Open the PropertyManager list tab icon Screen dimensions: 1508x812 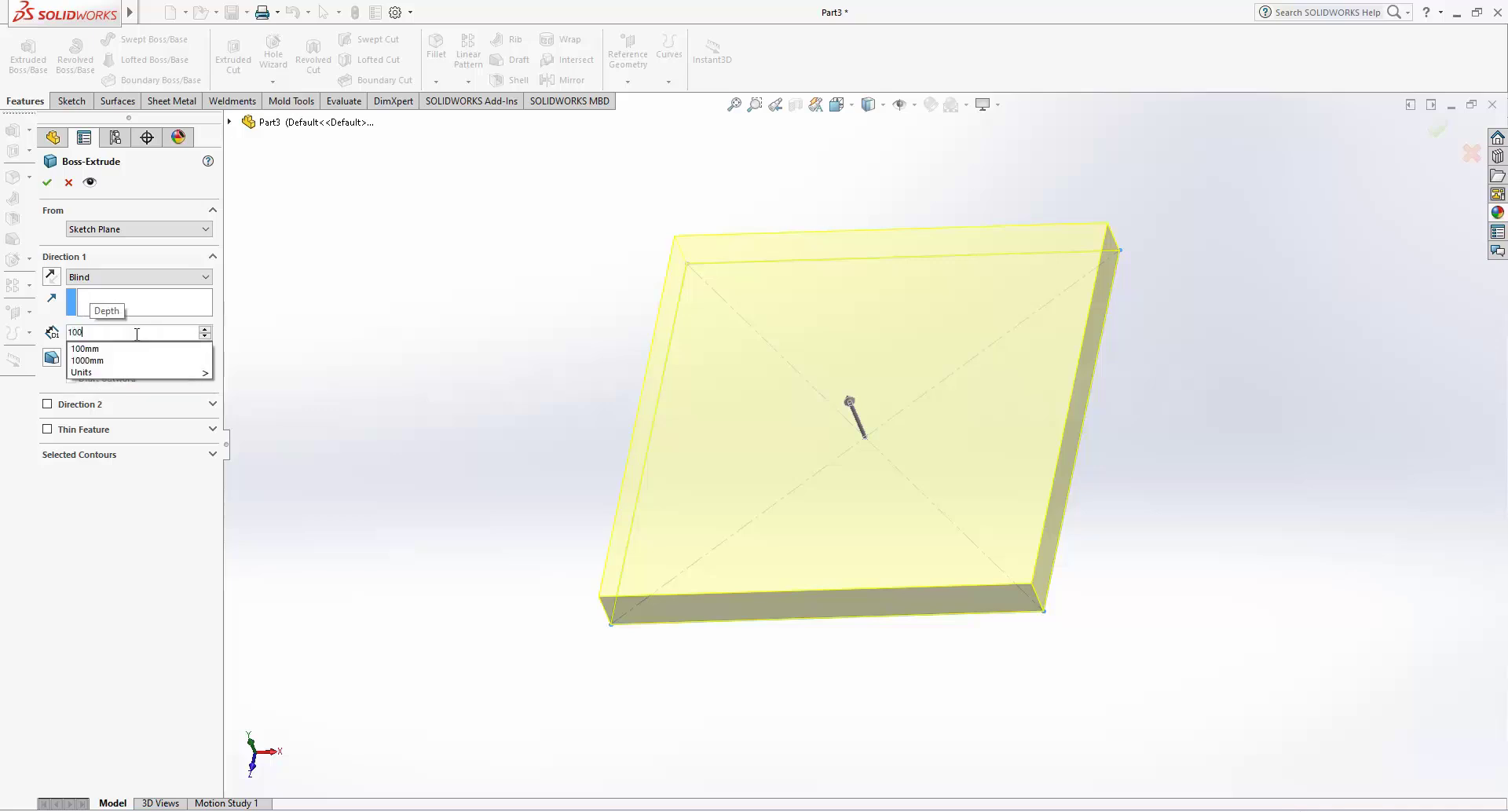pyautogui.click(x=84, y=137)
